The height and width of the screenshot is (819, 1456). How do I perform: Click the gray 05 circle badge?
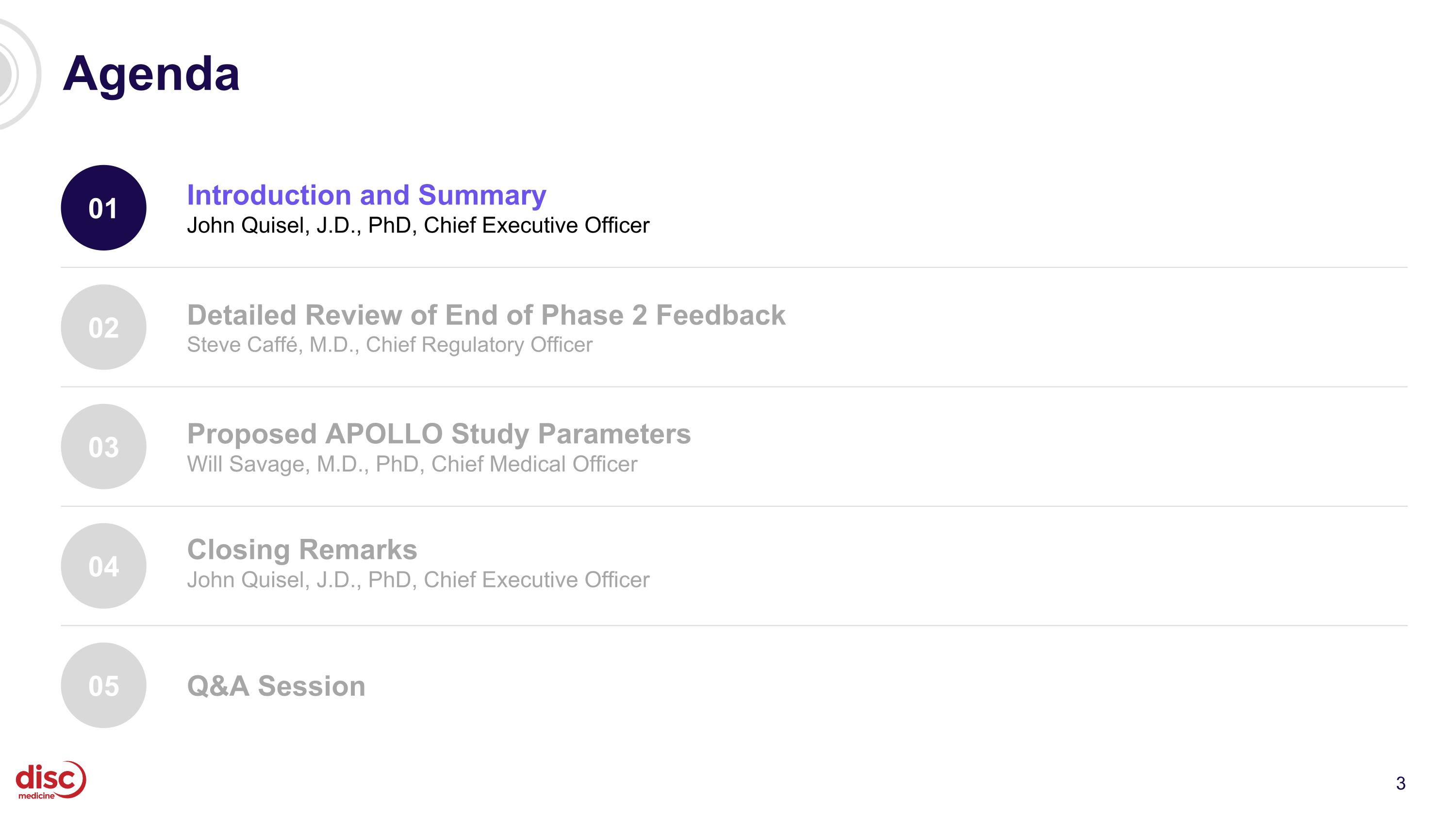pos(103,685)
